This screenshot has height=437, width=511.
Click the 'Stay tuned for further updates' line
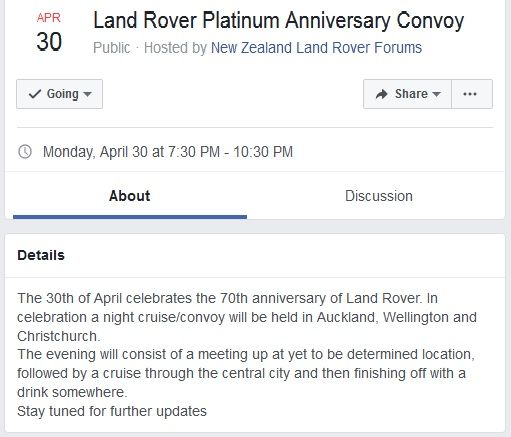point(112,411)
